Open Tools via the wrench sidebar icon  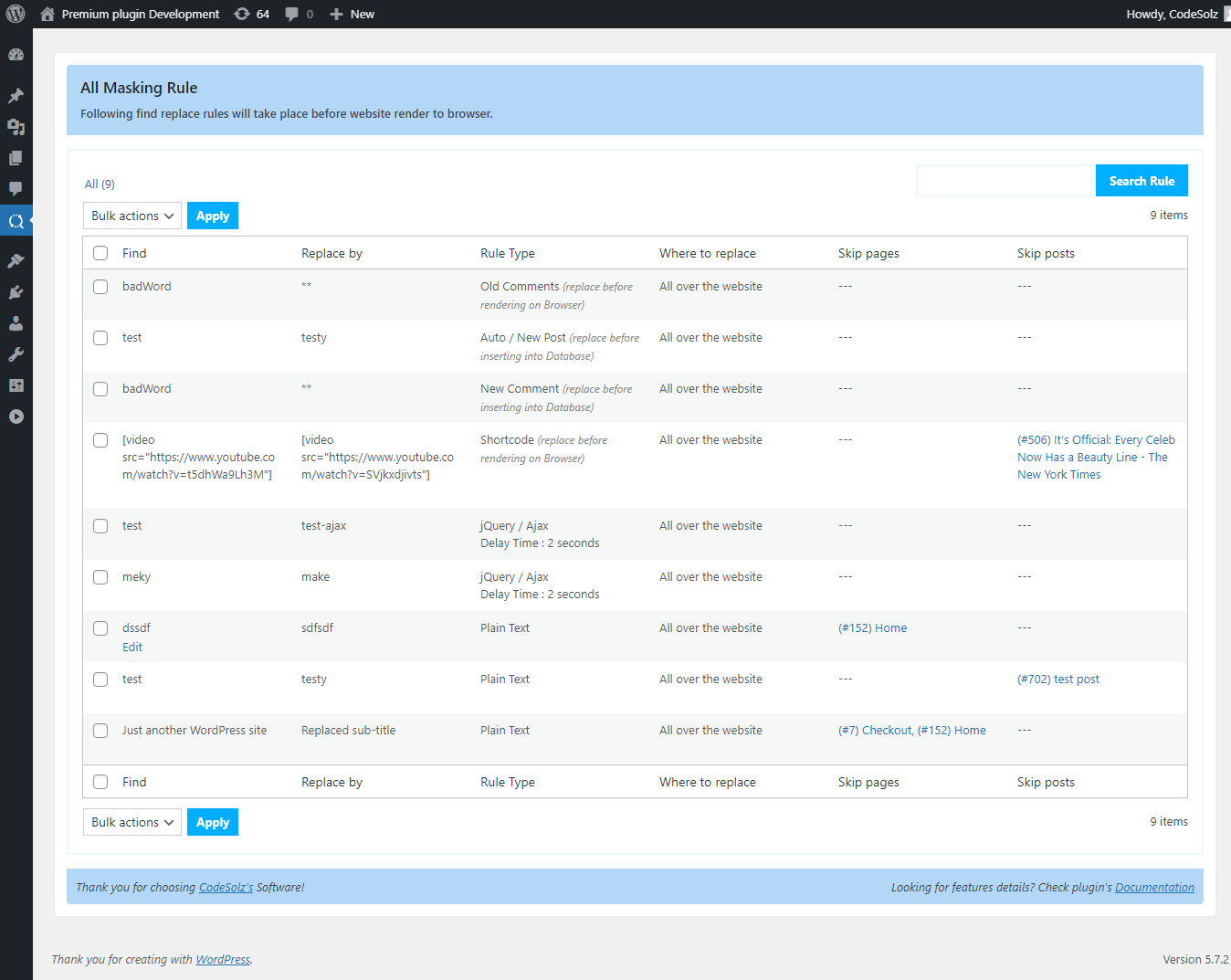16,354
